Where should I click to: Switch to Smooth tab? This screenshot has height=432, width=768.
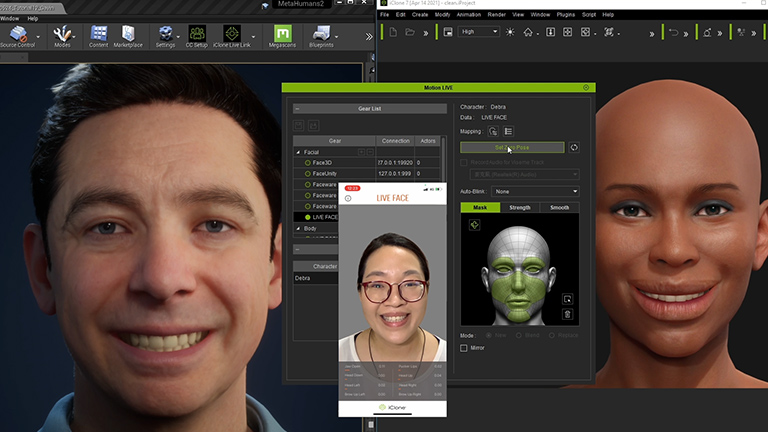pyautogui.click(x=559, y=208)
